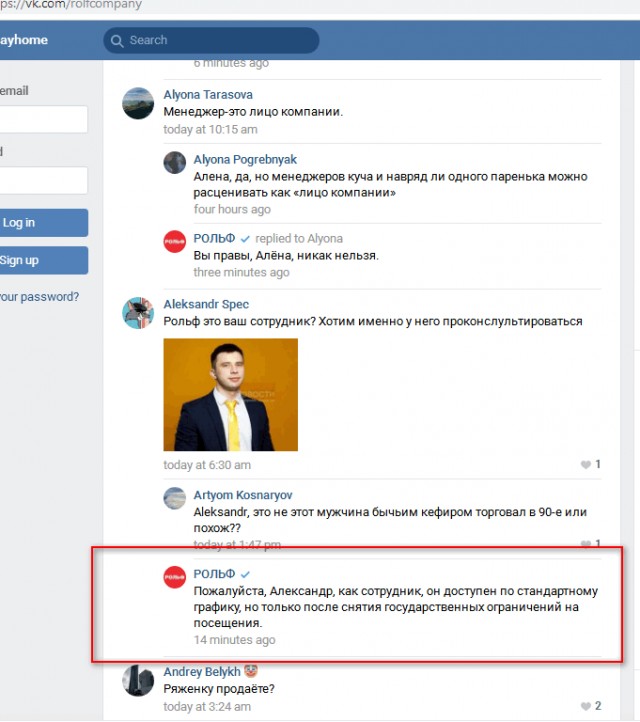Like Aleksandr Spec's comment with heart
This screenshot has width=640, height=722.
tap(586, 465)
